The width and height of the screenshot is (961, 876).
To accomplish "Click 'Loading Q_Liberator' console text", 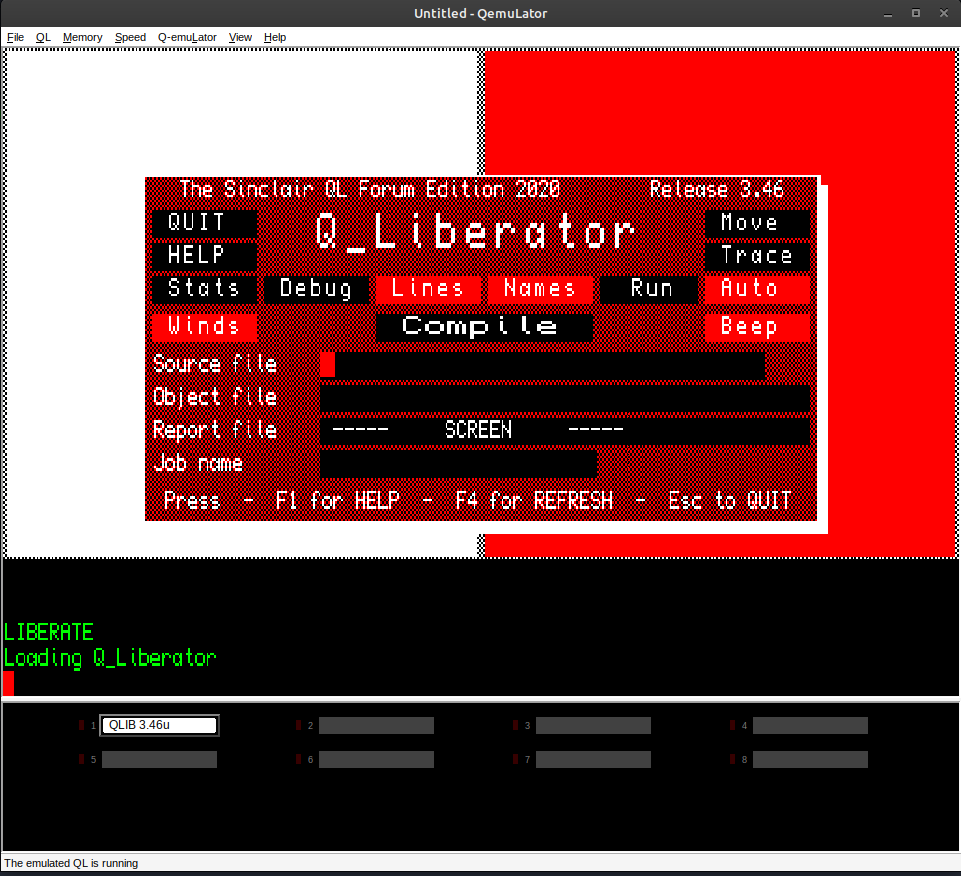I will click(x=110, y=658).
